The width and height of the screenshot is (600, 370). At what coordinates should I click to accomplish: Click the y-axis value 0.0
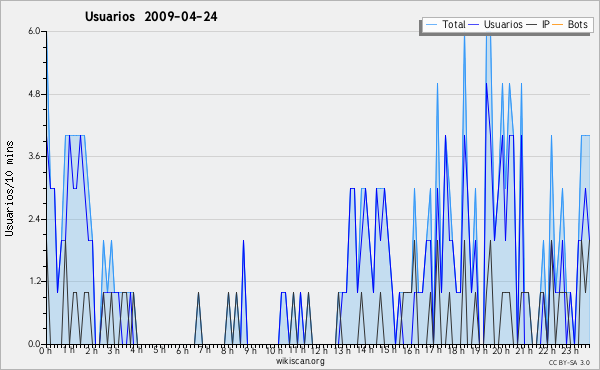[x=34, y=344]
